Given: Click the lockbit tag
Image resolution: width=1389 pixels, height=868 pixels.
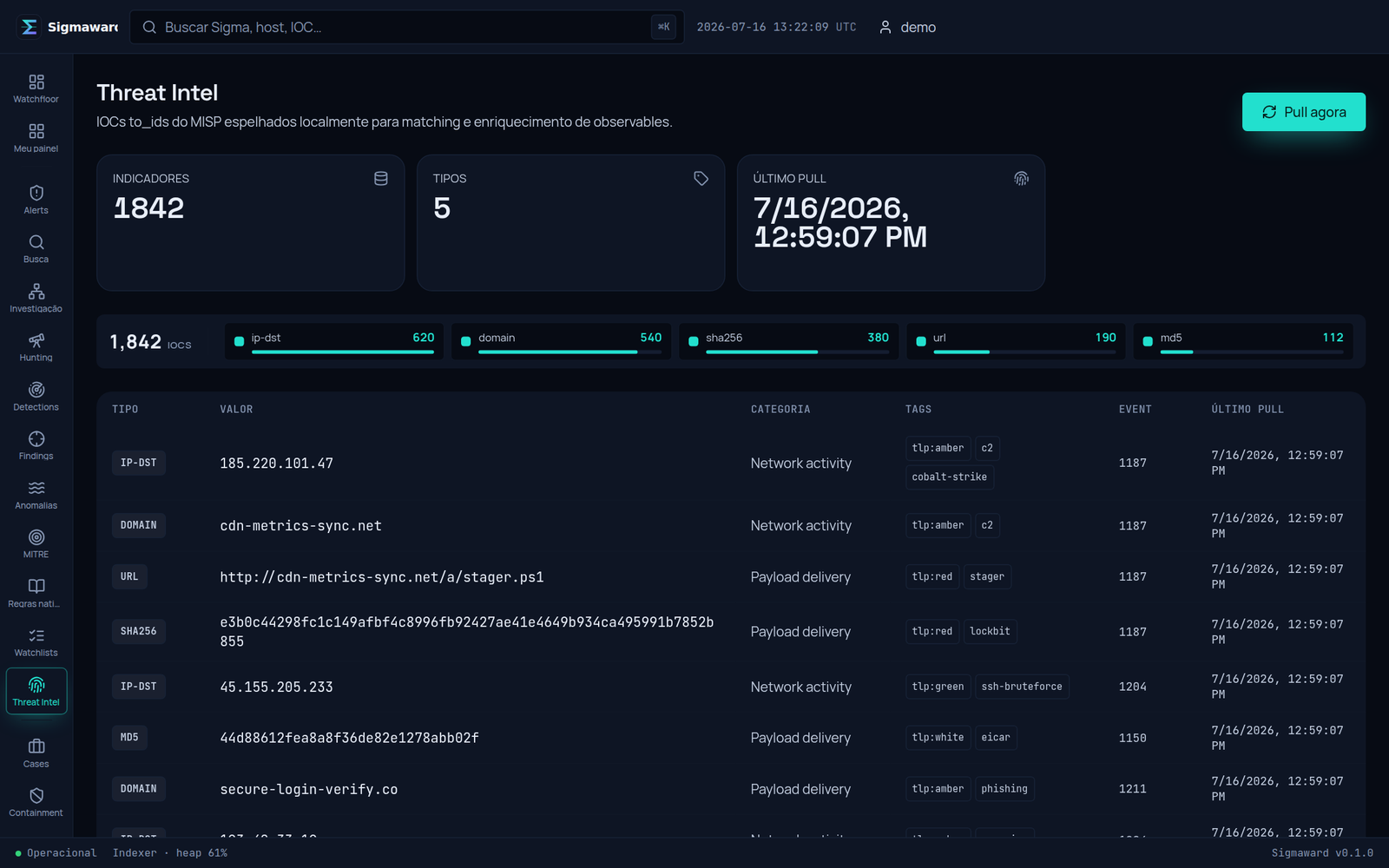Looking at the screenshot, I should (990, 631).
